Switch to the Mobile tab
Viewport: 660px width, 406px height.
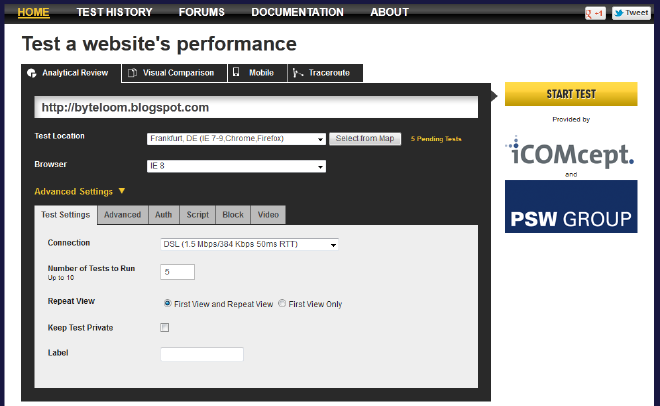258,73
